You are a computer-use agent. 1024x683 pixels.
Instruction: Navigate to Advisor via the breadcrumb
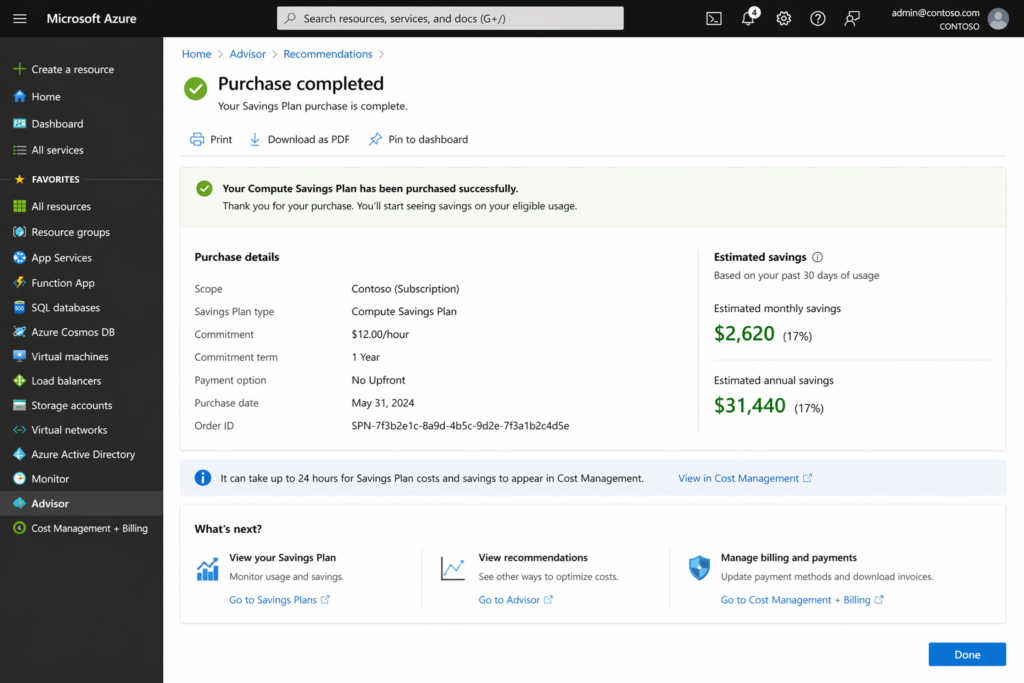[247, 53]
